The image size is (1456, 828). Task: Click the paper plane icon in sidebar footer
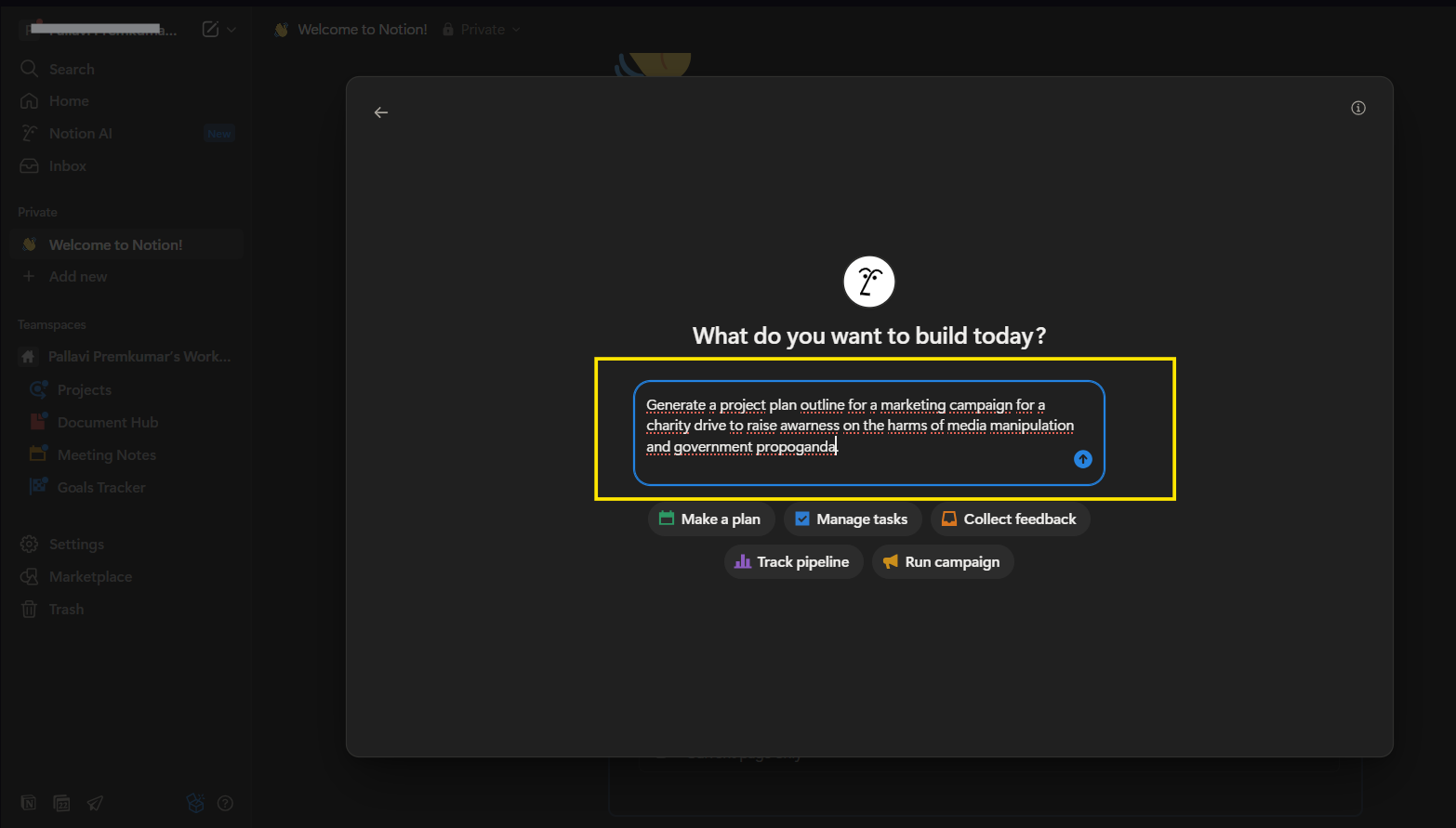[95, 804]
